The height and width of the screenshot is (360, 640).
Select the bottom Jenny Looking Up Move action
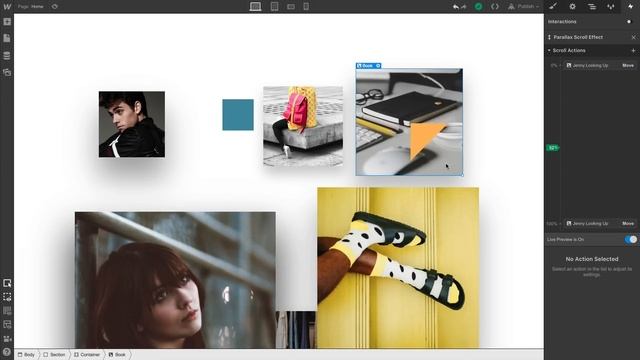[600, 223]
